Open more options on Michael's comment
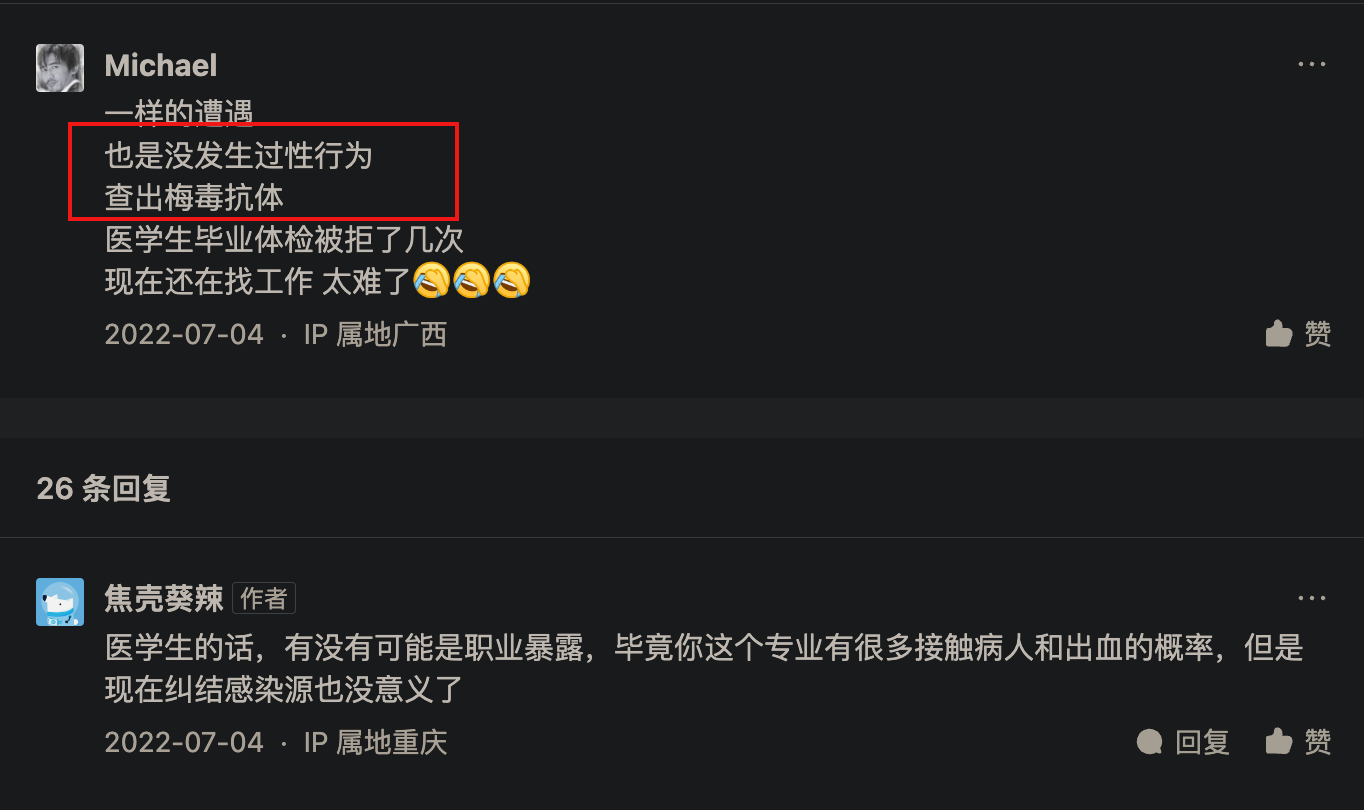Image resolution: width=1364 pixels, height=810 pixels. coord(1312,64)
